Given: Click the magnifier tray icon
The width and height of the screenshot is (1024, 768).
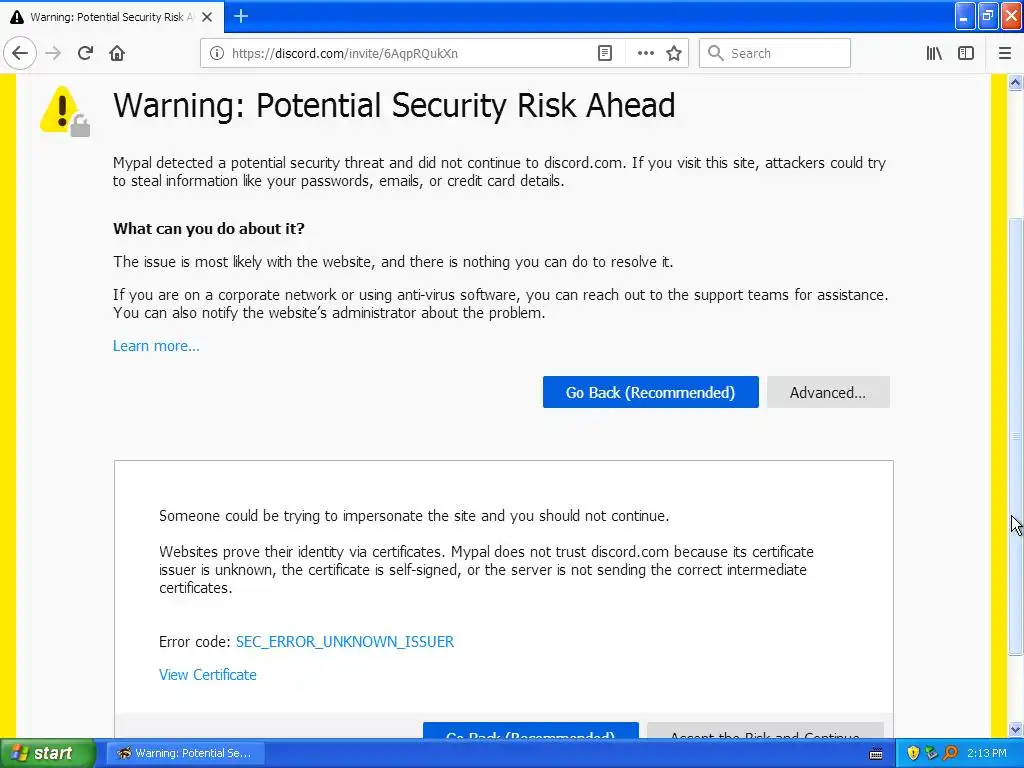Looking at the screenshot, I should (950, 753).
